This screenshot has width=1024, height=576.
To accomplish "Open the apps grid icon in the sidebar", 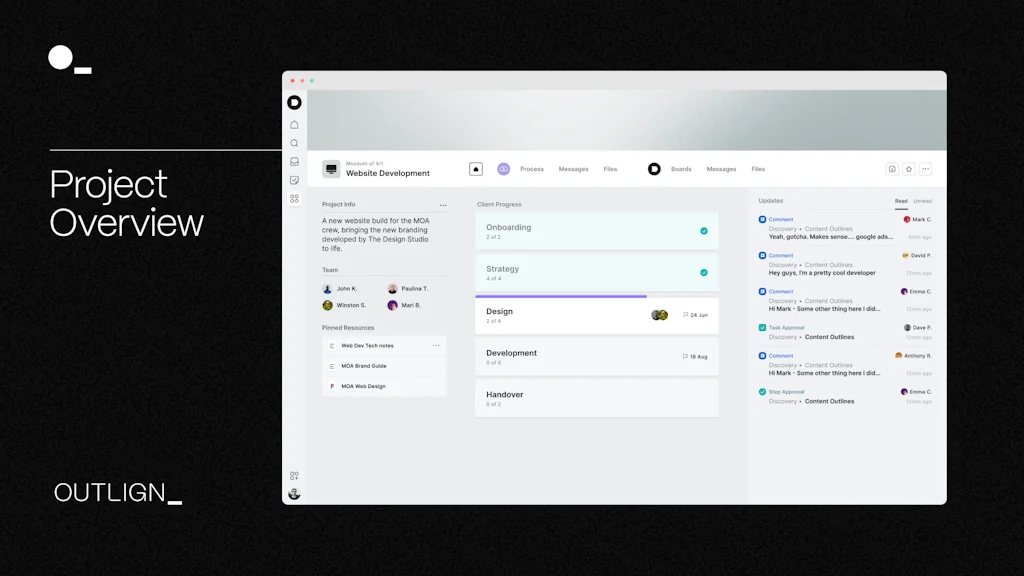I will click(294, 199).
